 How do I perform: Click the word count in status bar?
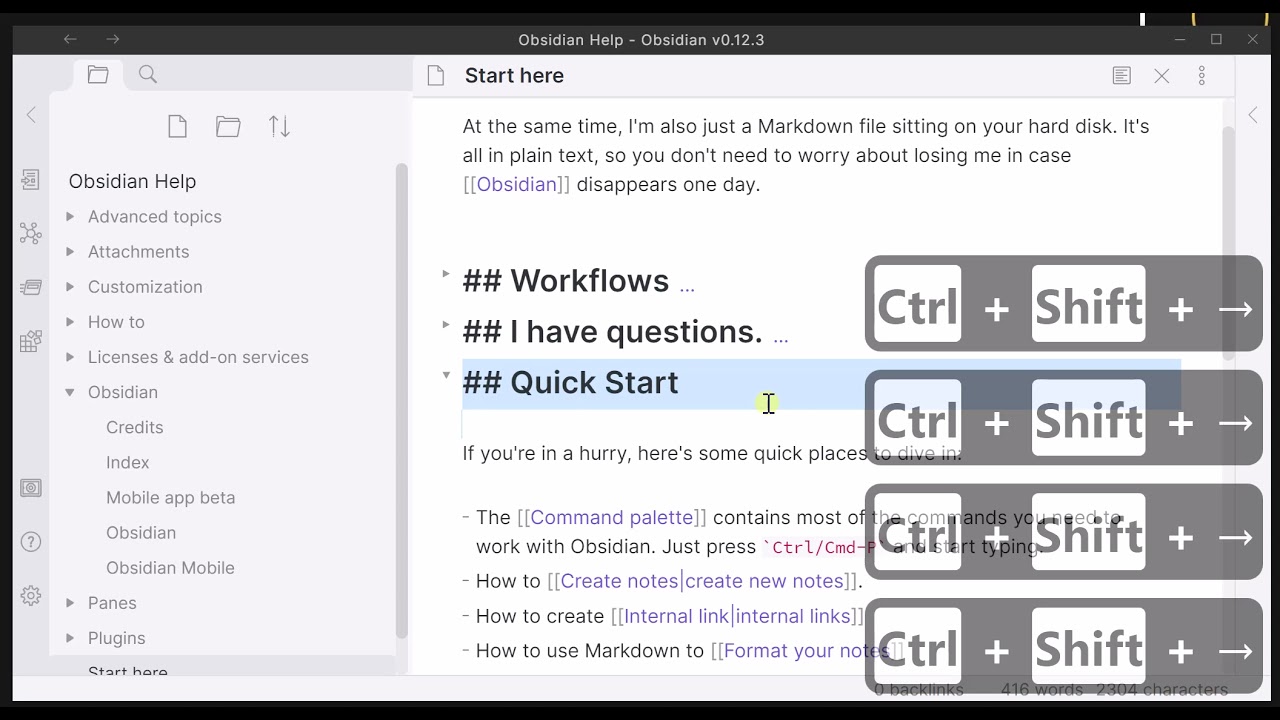click(x=1041, y=689)
